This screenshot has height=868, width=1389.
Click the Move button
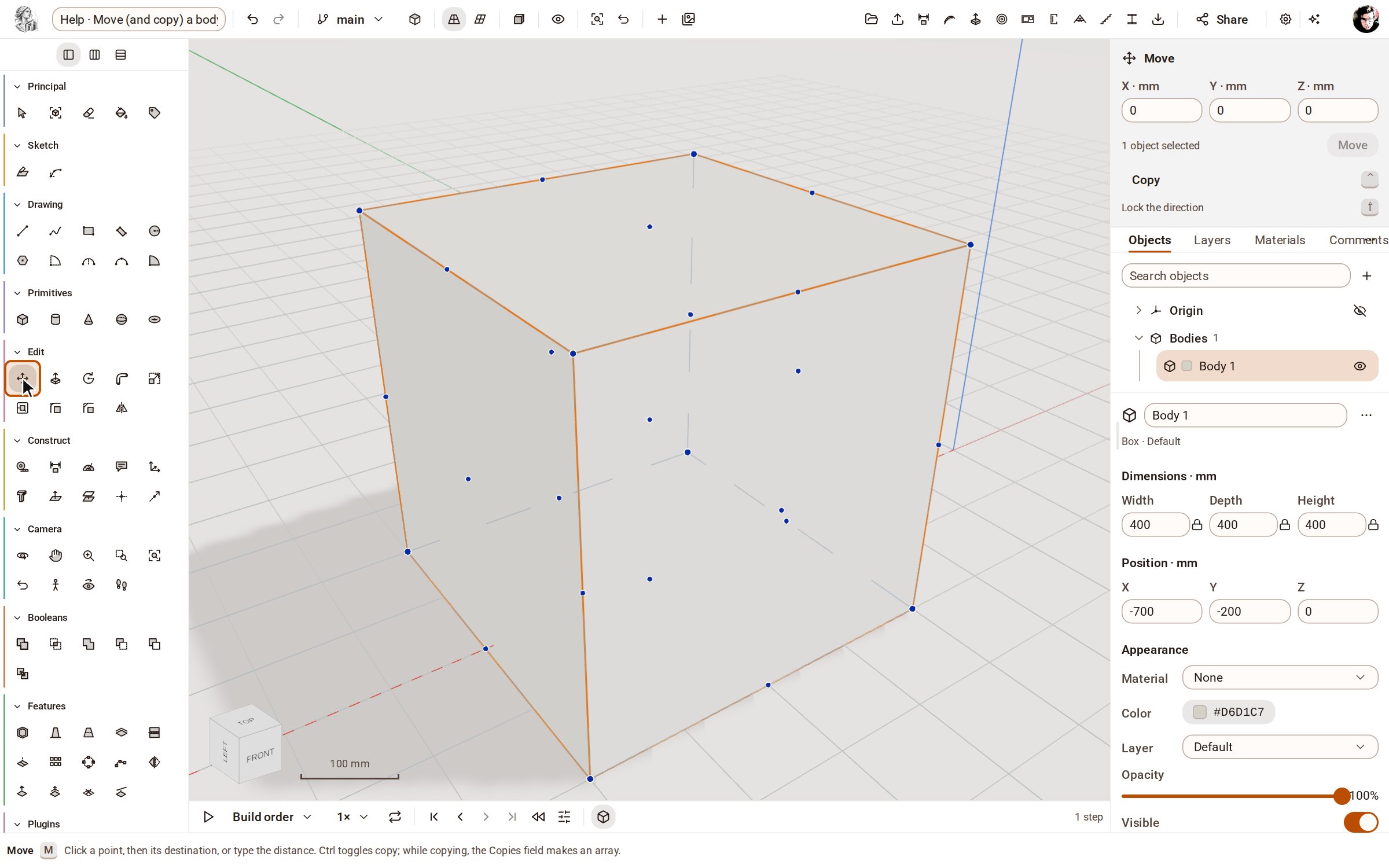(1352, 145)
